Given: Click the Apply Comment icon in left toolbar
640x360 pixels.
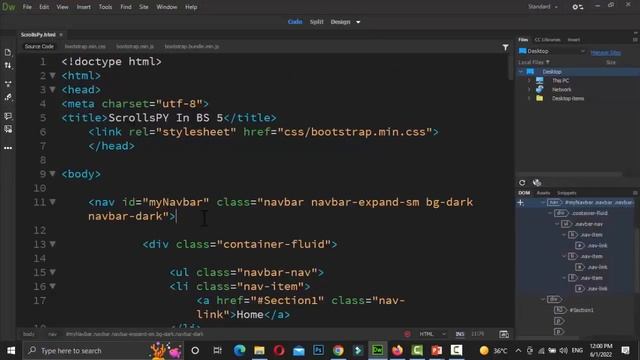Looking at the screenshot, I should tap(8, 116).
